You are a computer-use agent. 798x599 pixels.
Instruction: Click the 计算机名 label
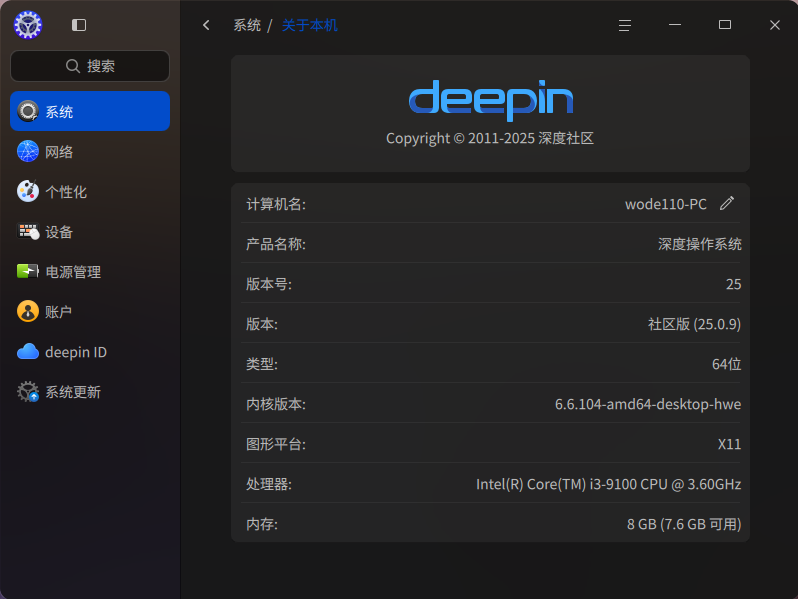click(x=276, y=204)
